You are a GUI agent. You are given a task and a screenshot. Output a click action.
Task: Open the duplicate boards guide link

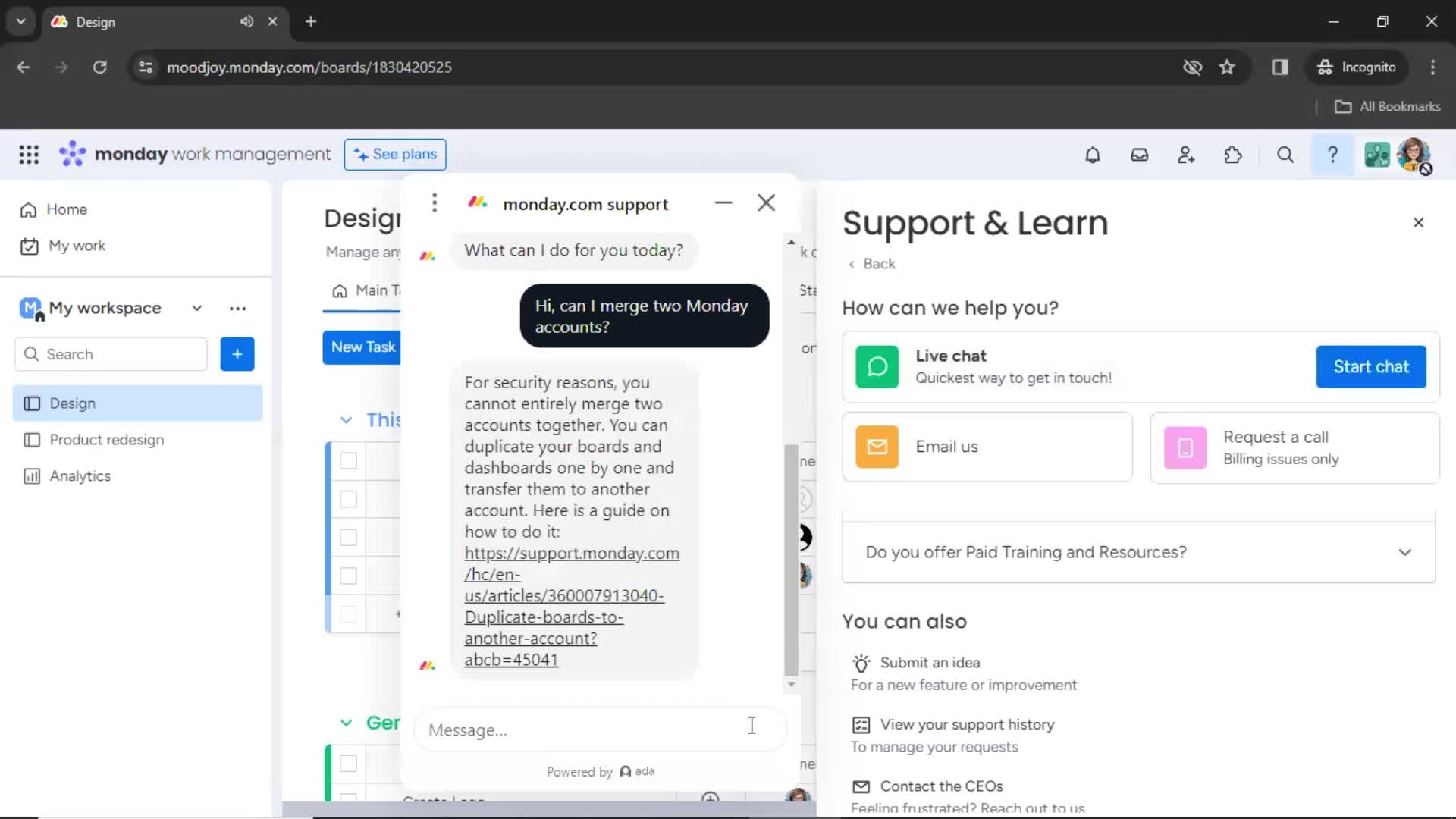570,605
